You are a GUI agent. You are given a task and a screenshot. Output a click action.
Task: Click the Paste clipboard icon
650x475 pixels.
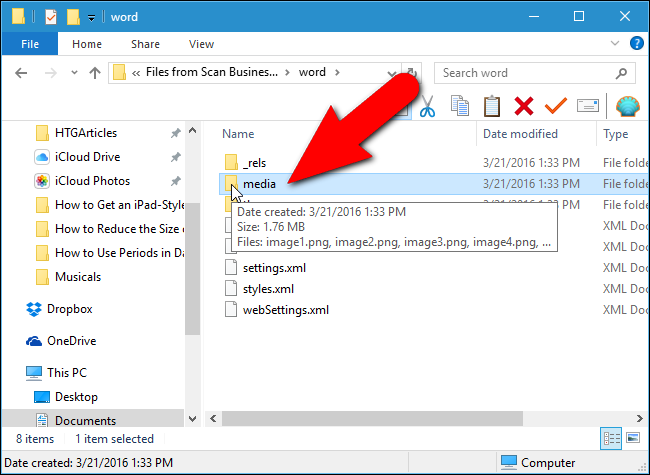(491, 107)
